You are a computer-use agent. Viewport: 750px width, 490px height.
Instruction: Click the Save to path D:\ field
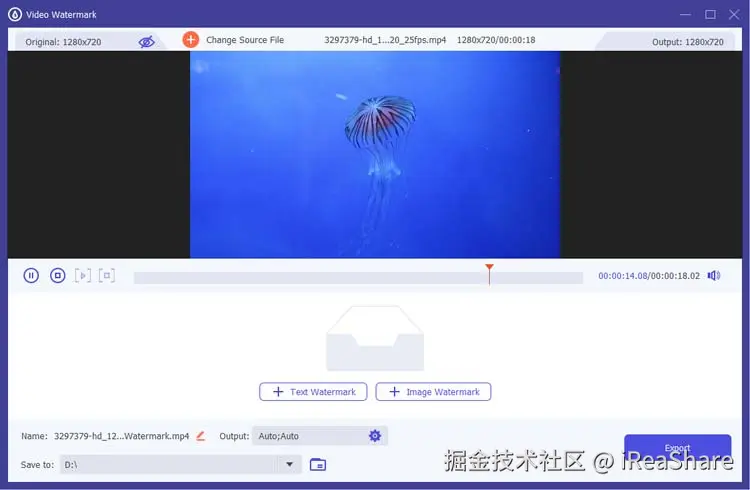click(180, 464)
